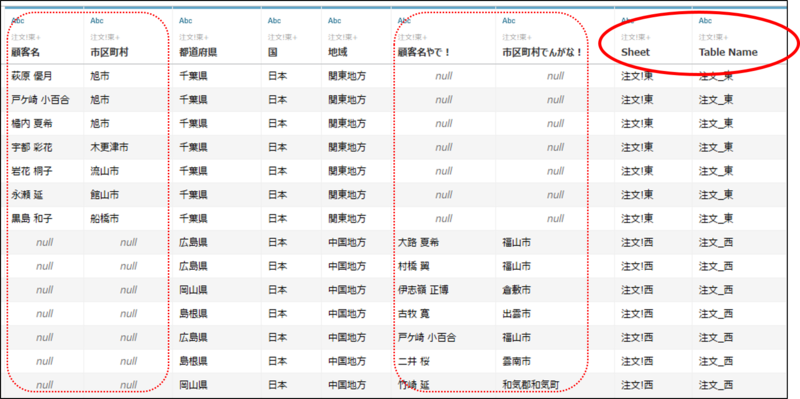800x399 pixels.
Task: Select the 市区町村でんがな！ column header
Action: [x=542, y=52]
